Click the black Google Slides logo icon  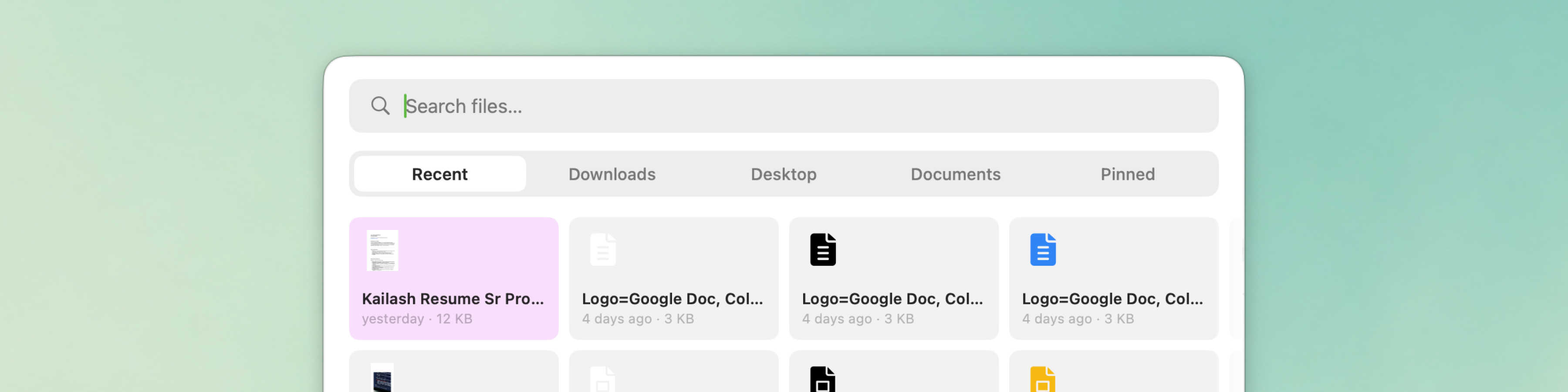click(x=823, y=379)
